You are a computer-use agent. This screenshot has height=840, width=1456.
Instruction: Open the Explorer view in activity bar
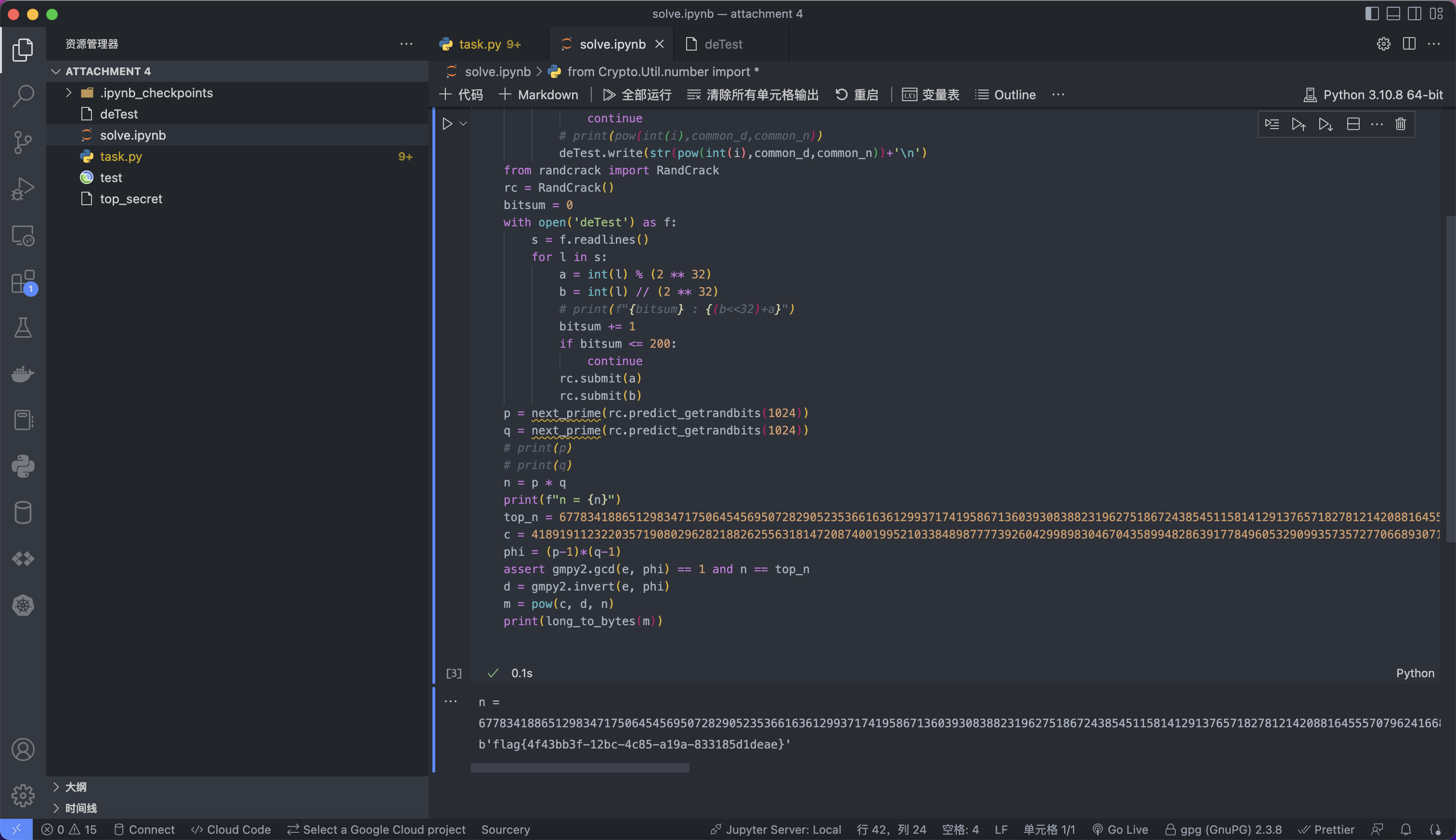tap(23, 50)
